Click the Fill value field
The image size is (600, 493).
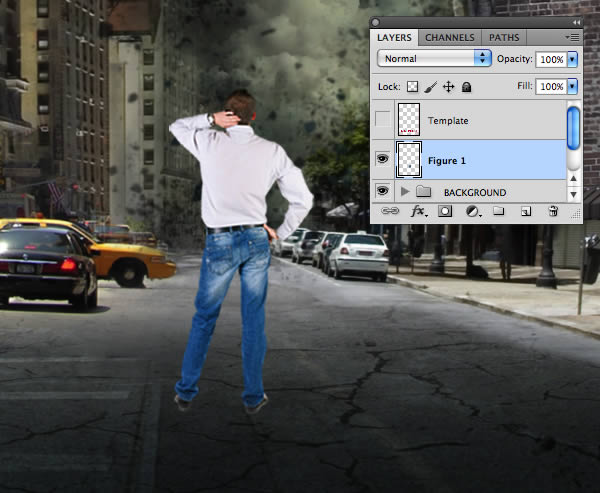click(551, 87)
